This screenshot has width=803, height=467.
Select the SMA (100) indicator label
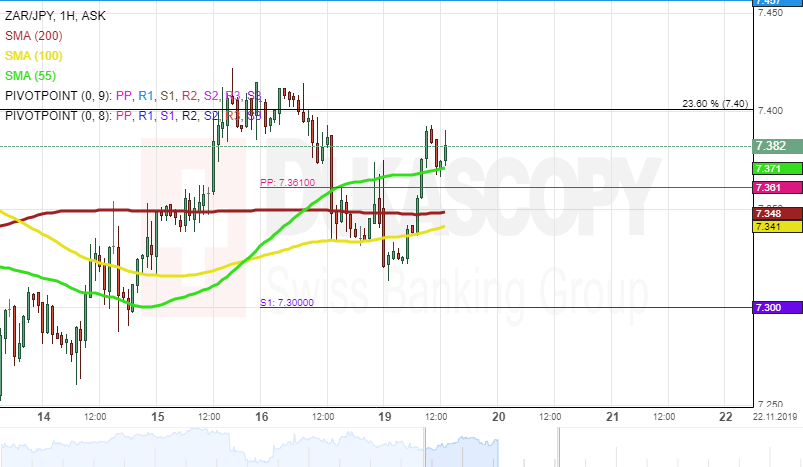[x=34, y=56]
